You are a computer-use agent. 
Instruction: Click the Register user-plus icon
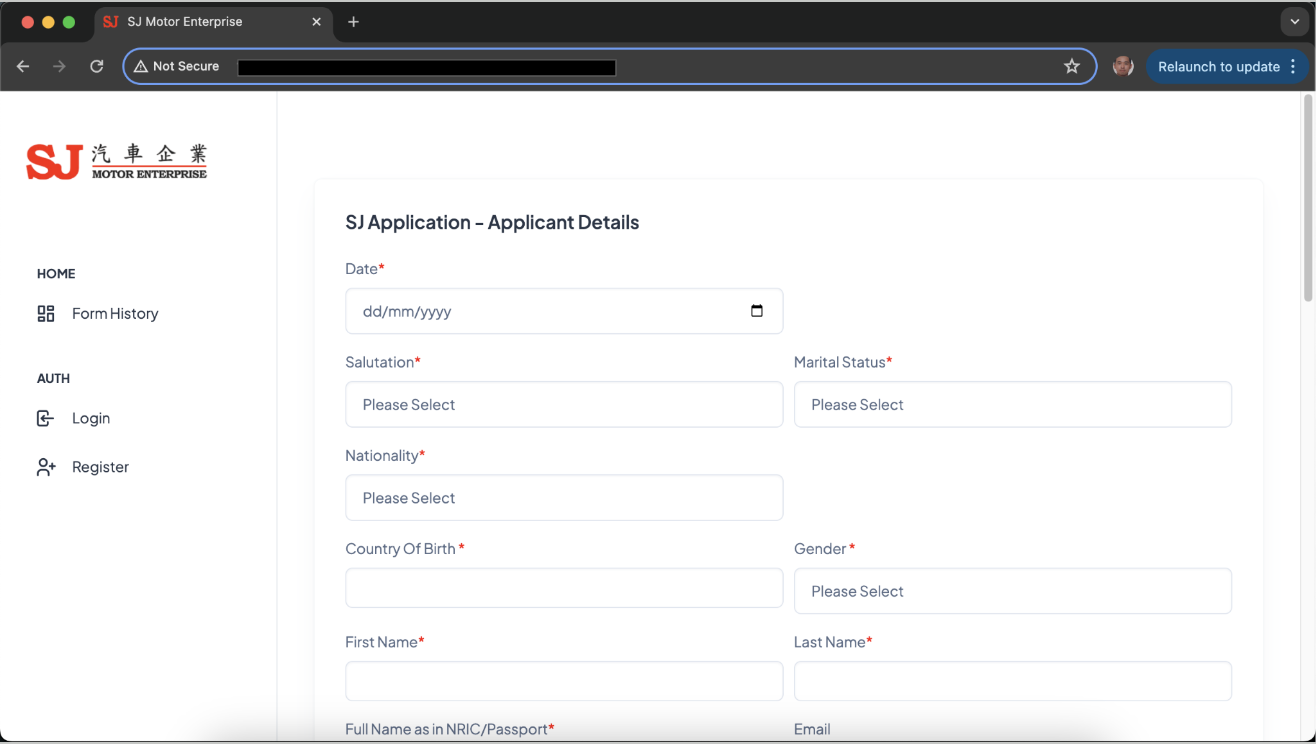pos(46,467)
